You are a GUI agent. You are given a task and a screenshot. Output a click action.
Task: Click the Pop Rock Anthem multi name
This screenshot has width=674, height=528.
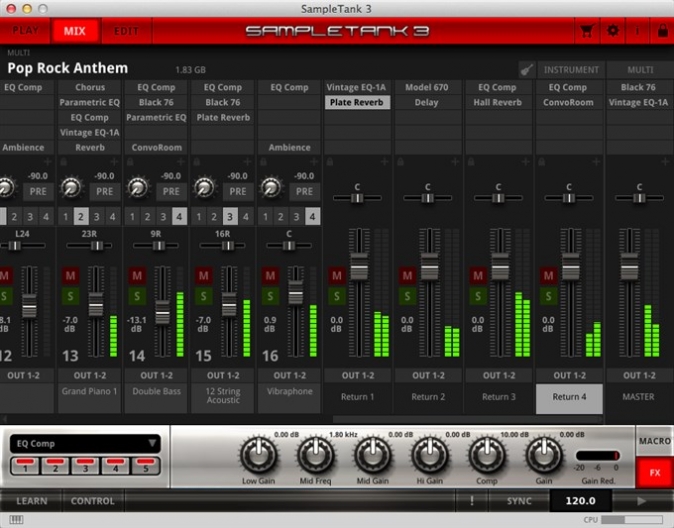coord(67,68)
